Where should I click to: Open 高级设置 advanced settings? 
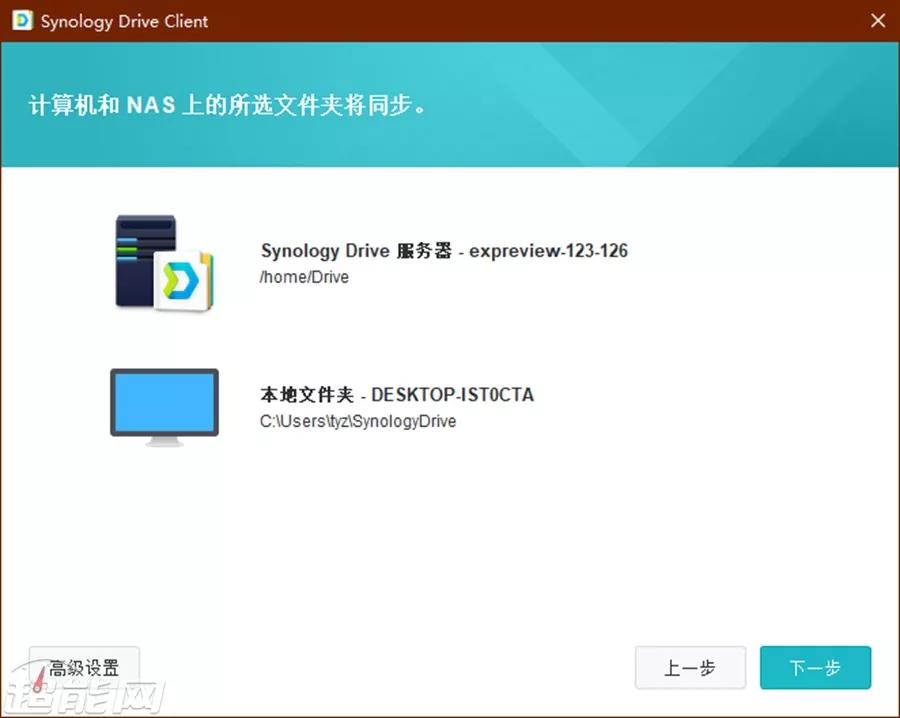(x=84, y=667)
